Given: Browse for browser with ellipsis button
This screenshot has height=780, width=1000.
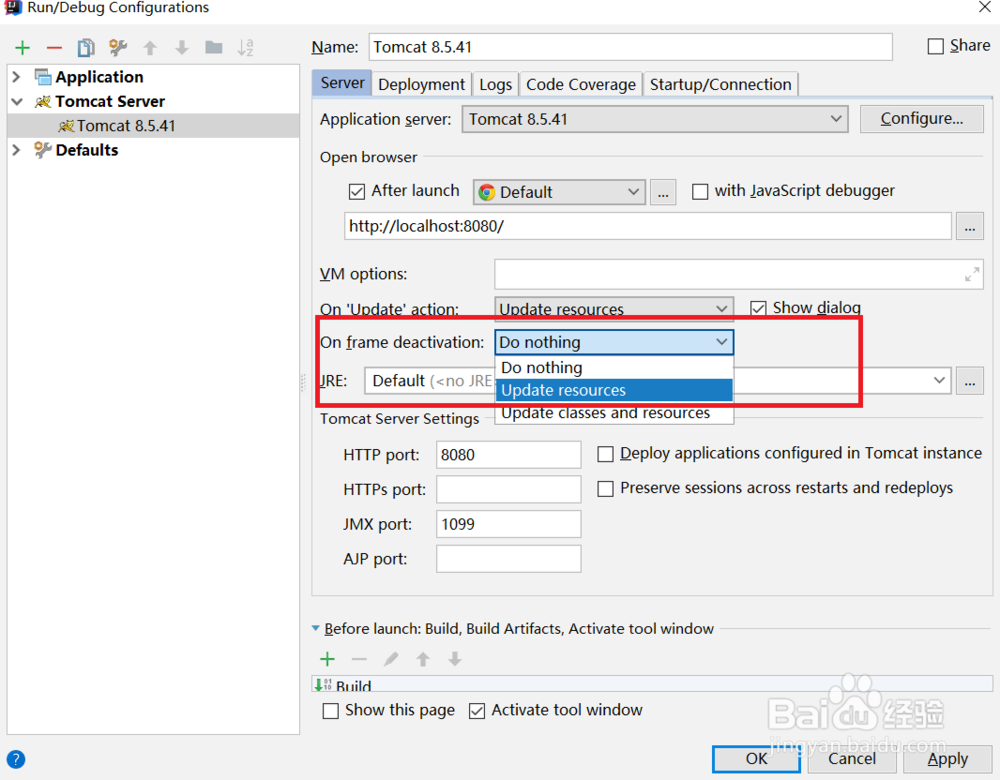Looking at the screenshot, I should click(663, 192).
